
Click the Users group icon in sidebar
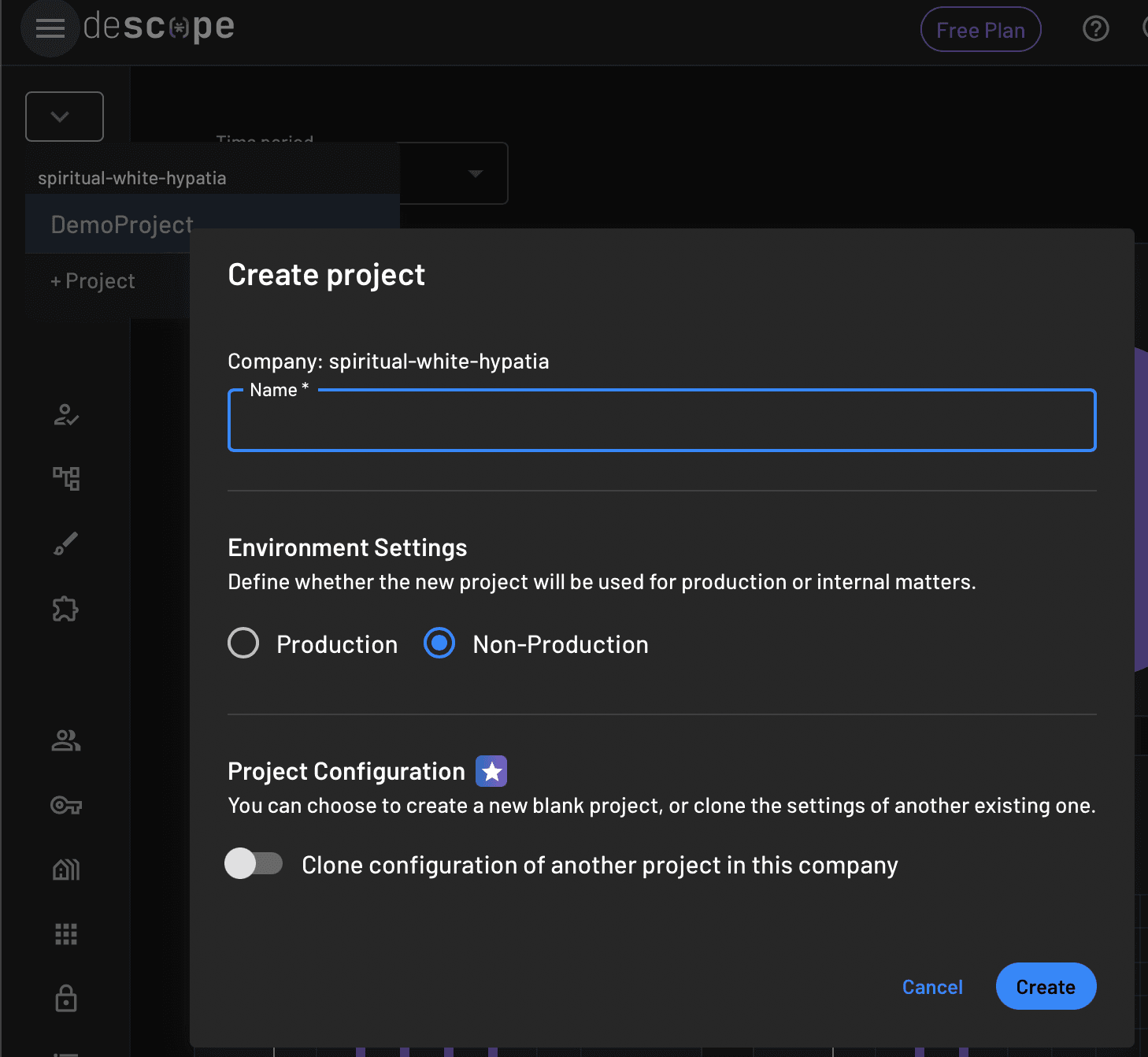click(x=66, y=740)
